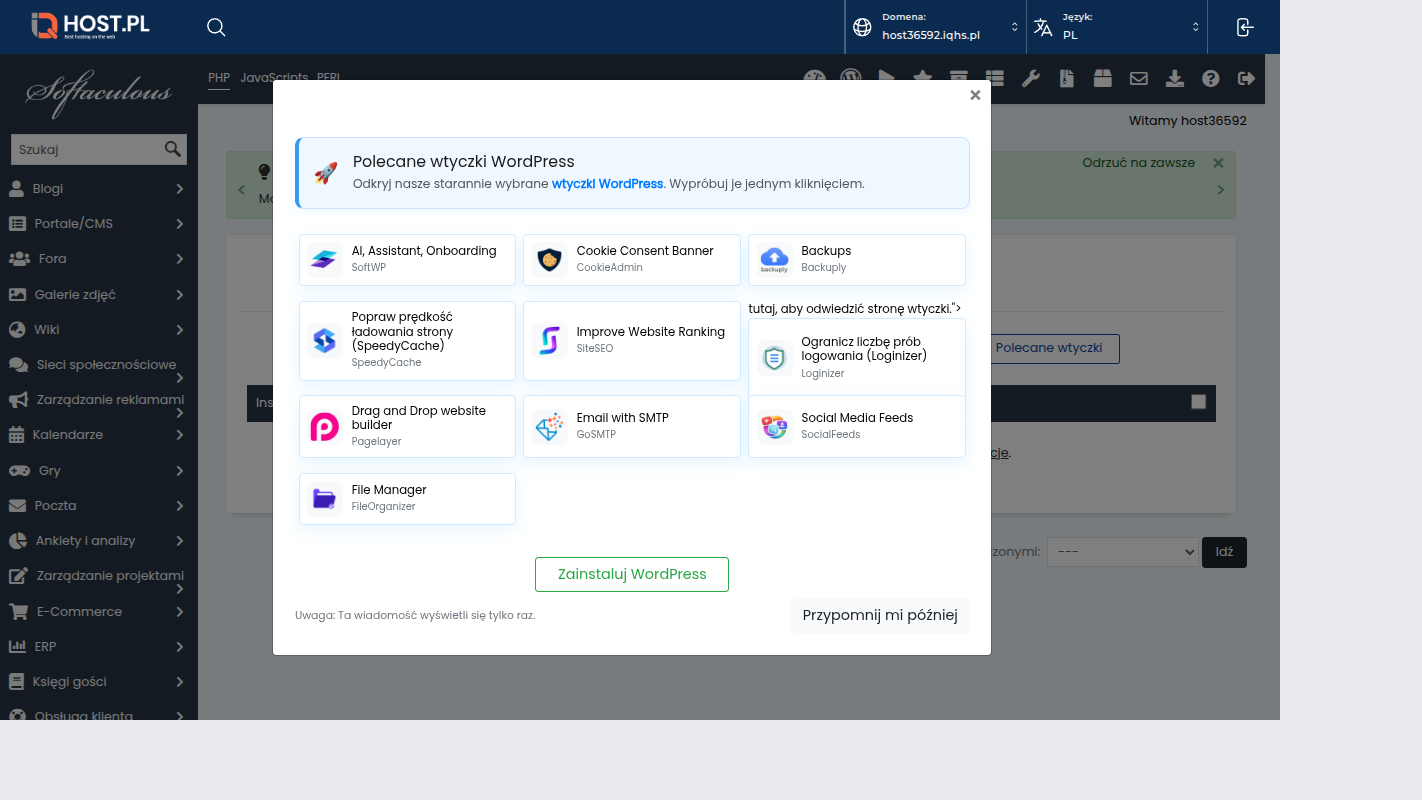Click the Szukaj search input field
Image resolution: width=1422 pixels, height=800 pixels.
(87, 149)
